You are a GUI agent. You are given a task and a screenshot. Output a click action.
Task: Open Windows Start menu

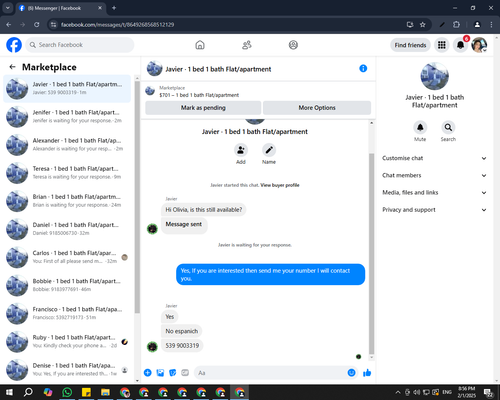pyautogui.click(x=9, y=392)
